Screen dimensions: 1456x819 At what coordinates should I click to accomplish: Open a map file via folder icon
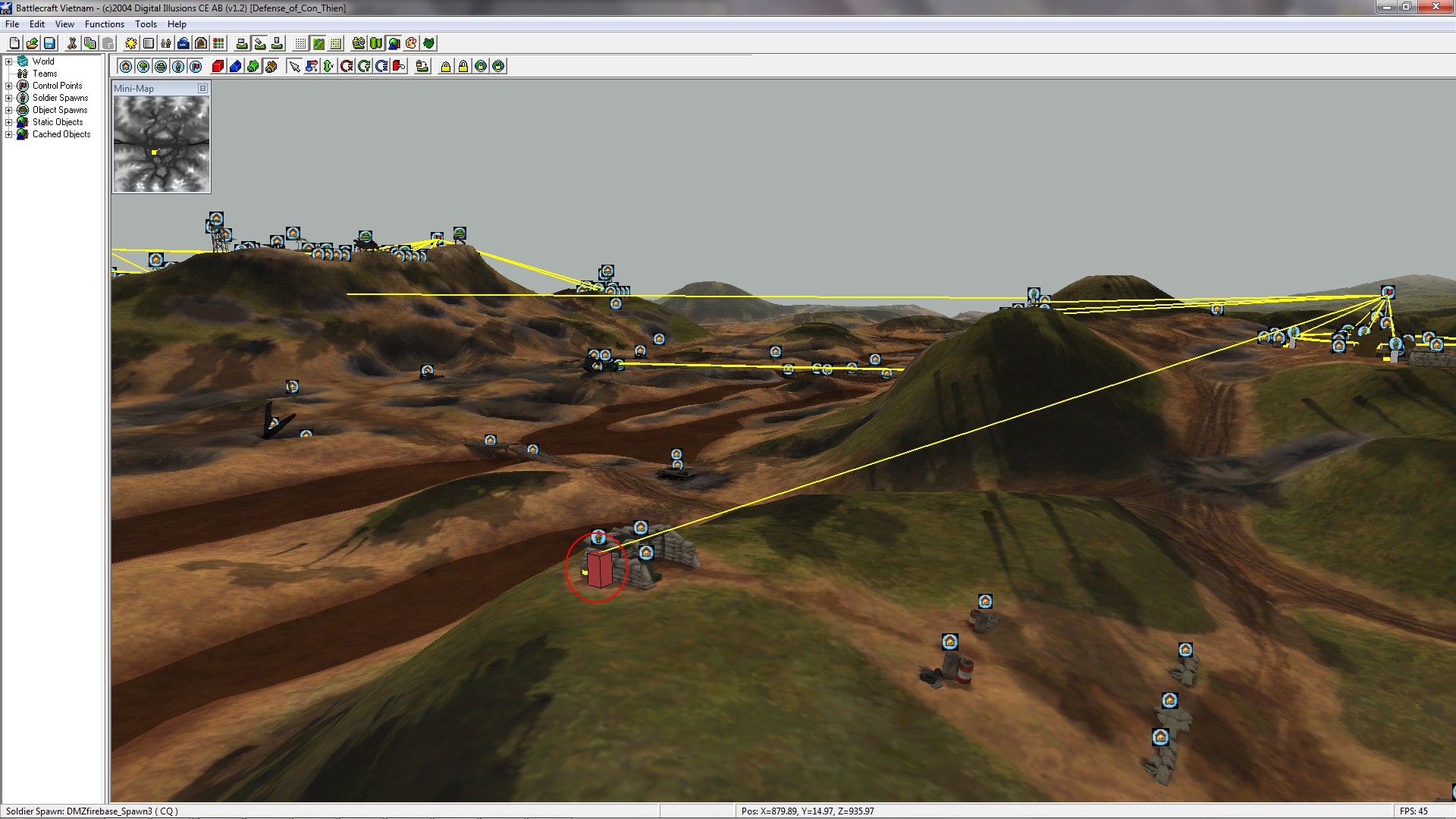coord(32,43)
